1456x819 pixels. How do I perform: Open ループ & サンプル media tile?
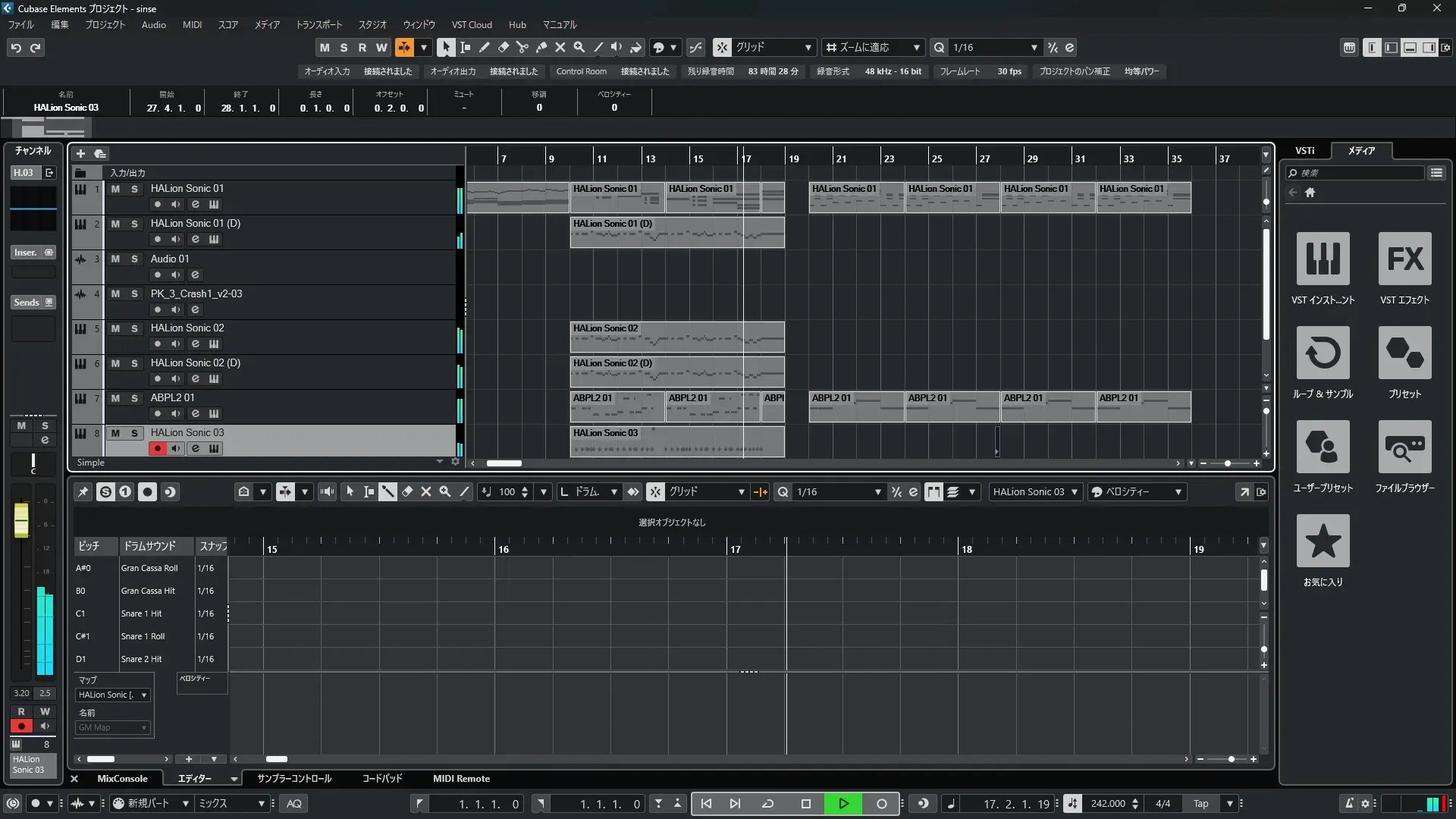(1323, 353)
